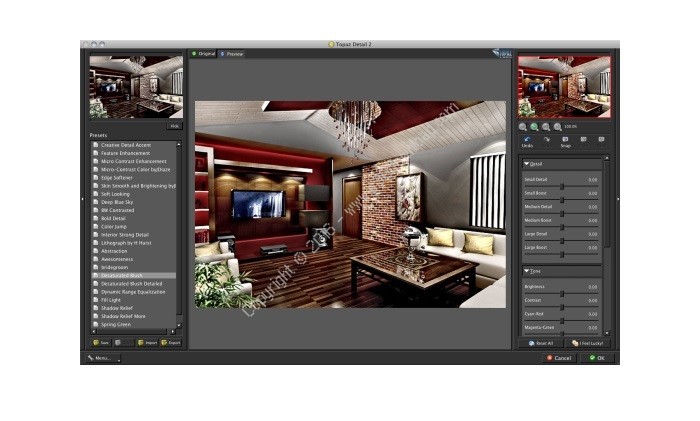The image size is (700, 421).
Task: Confirm with the OK button
Action: pos(597,358)
